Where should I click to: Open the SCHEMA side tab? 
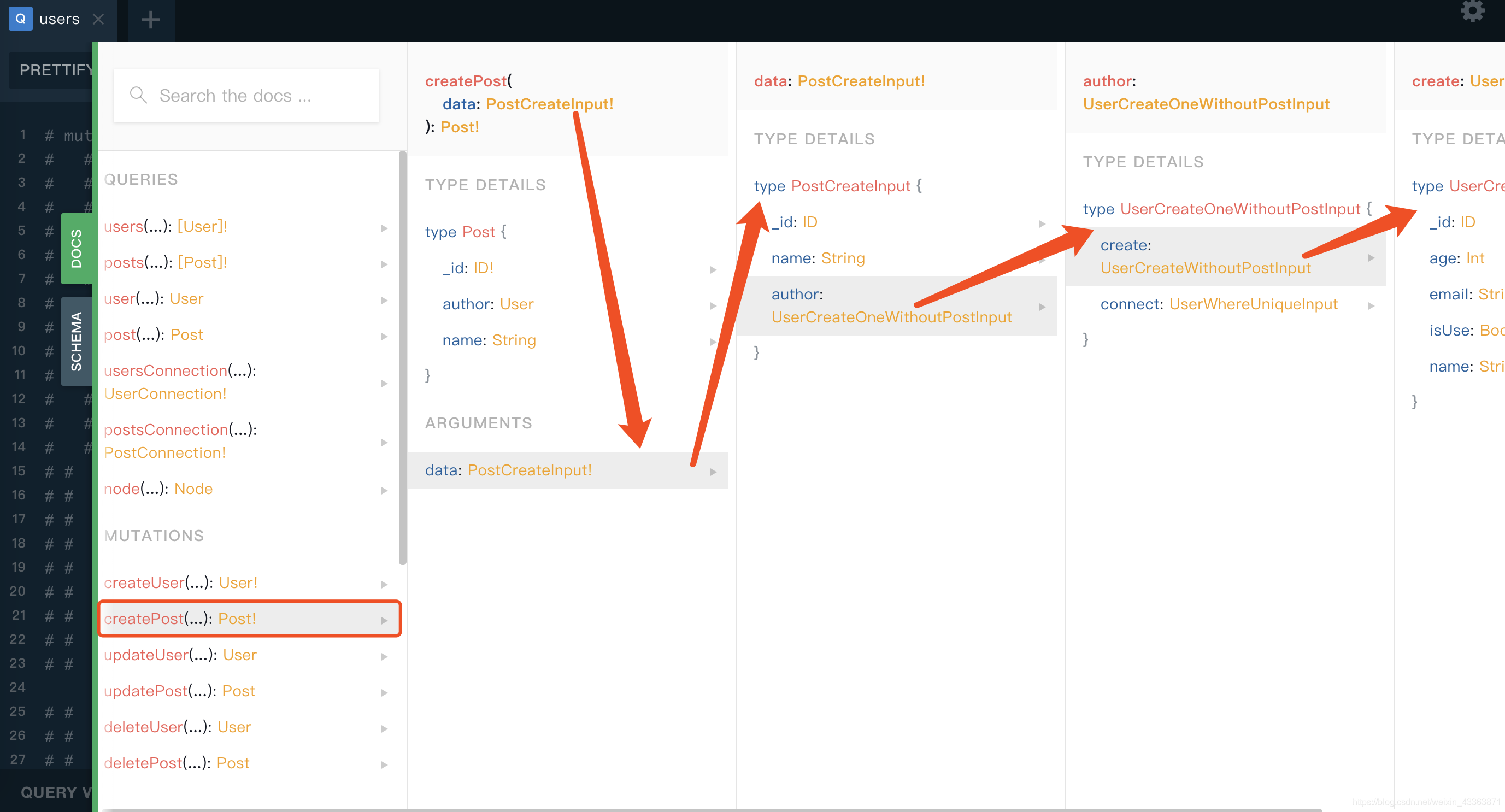[x=76, y=341]
